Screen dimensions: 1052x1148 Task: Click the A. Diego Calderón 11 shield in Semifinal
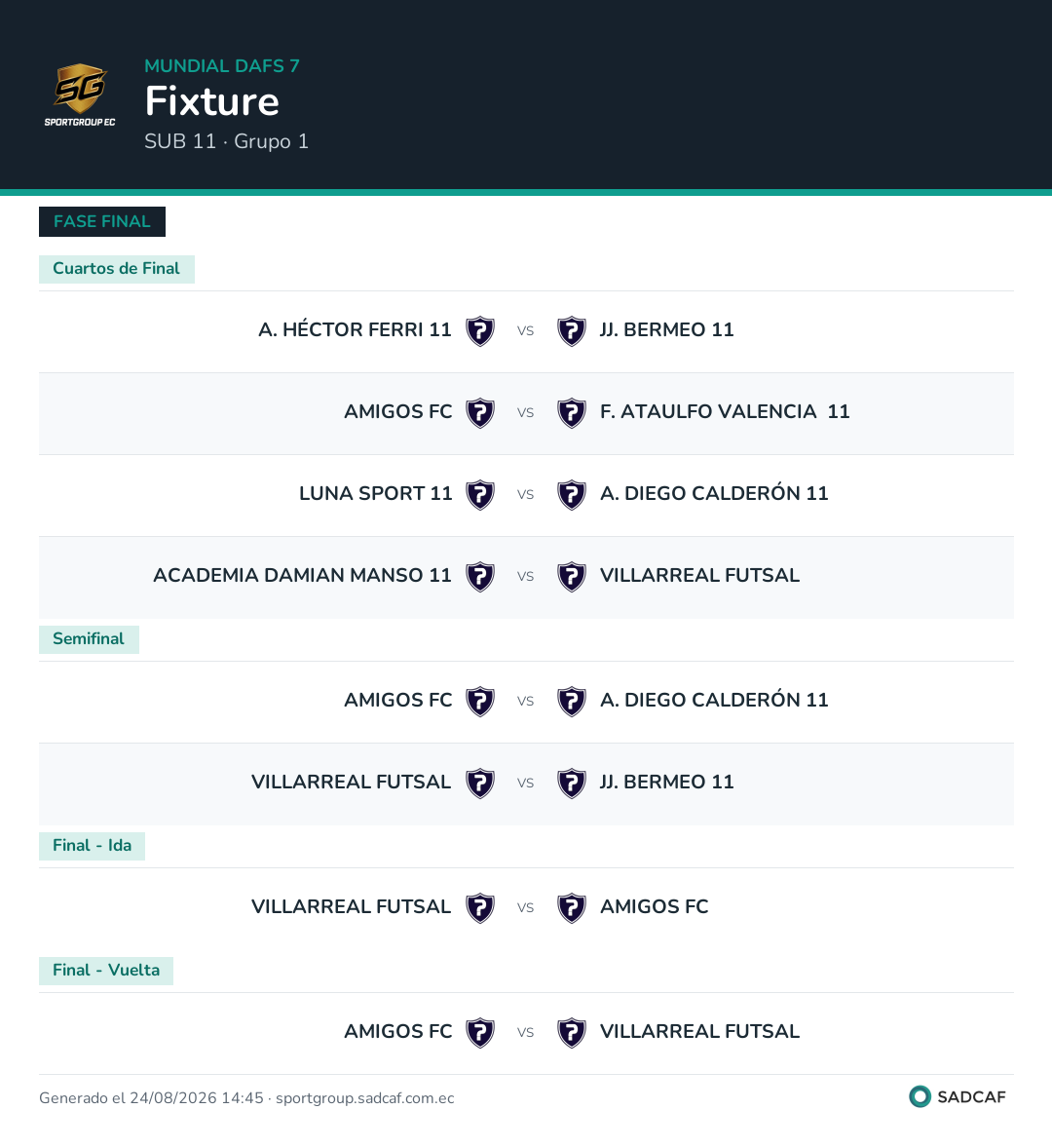click(x=572, y=702)
